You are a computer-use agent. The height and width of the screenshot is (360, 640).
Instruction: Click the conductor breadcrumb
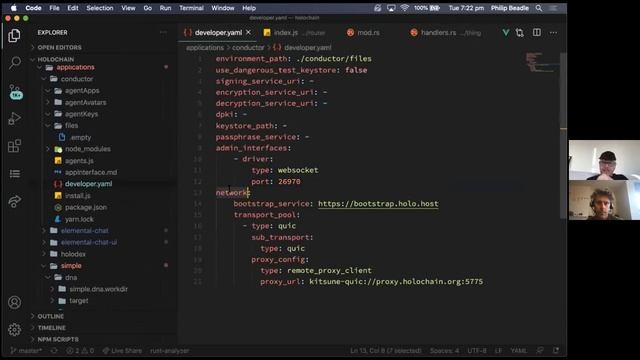pos(248,48)
